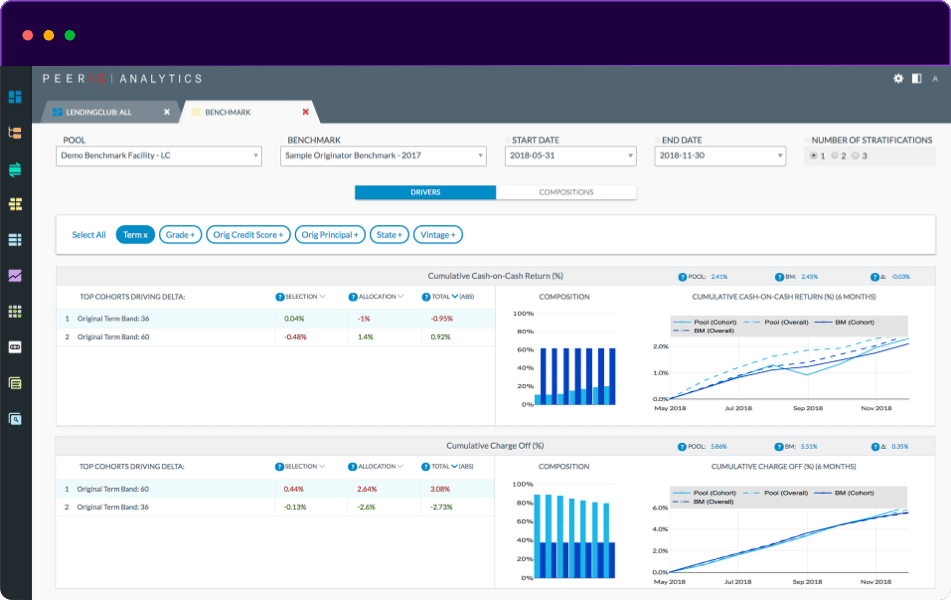Select 2 stratifications radio button
The height and width of the screenshot is (600, 951).
(835, 156)
